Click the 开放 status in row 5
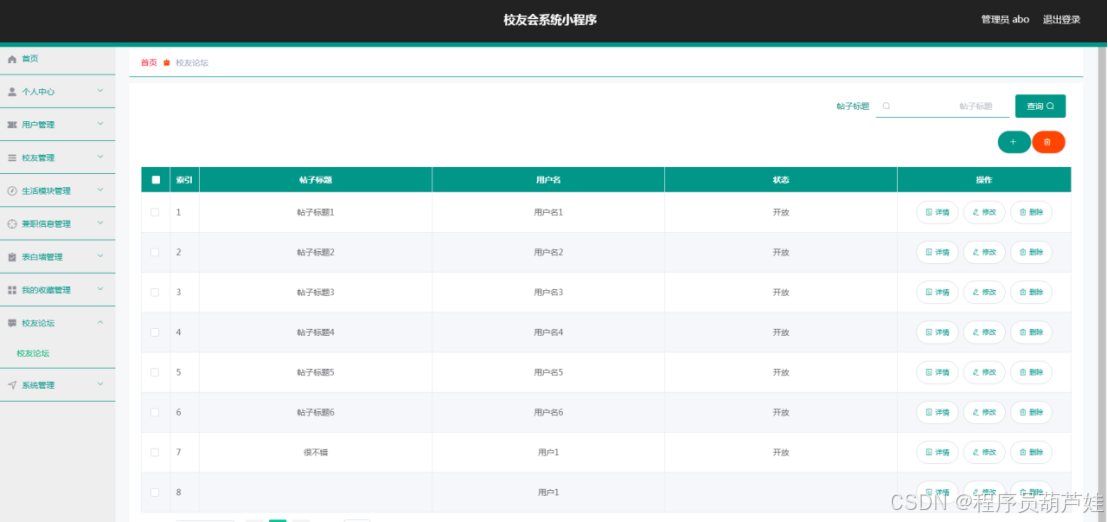Screen dimensions: 1108x522 (781, 372)
